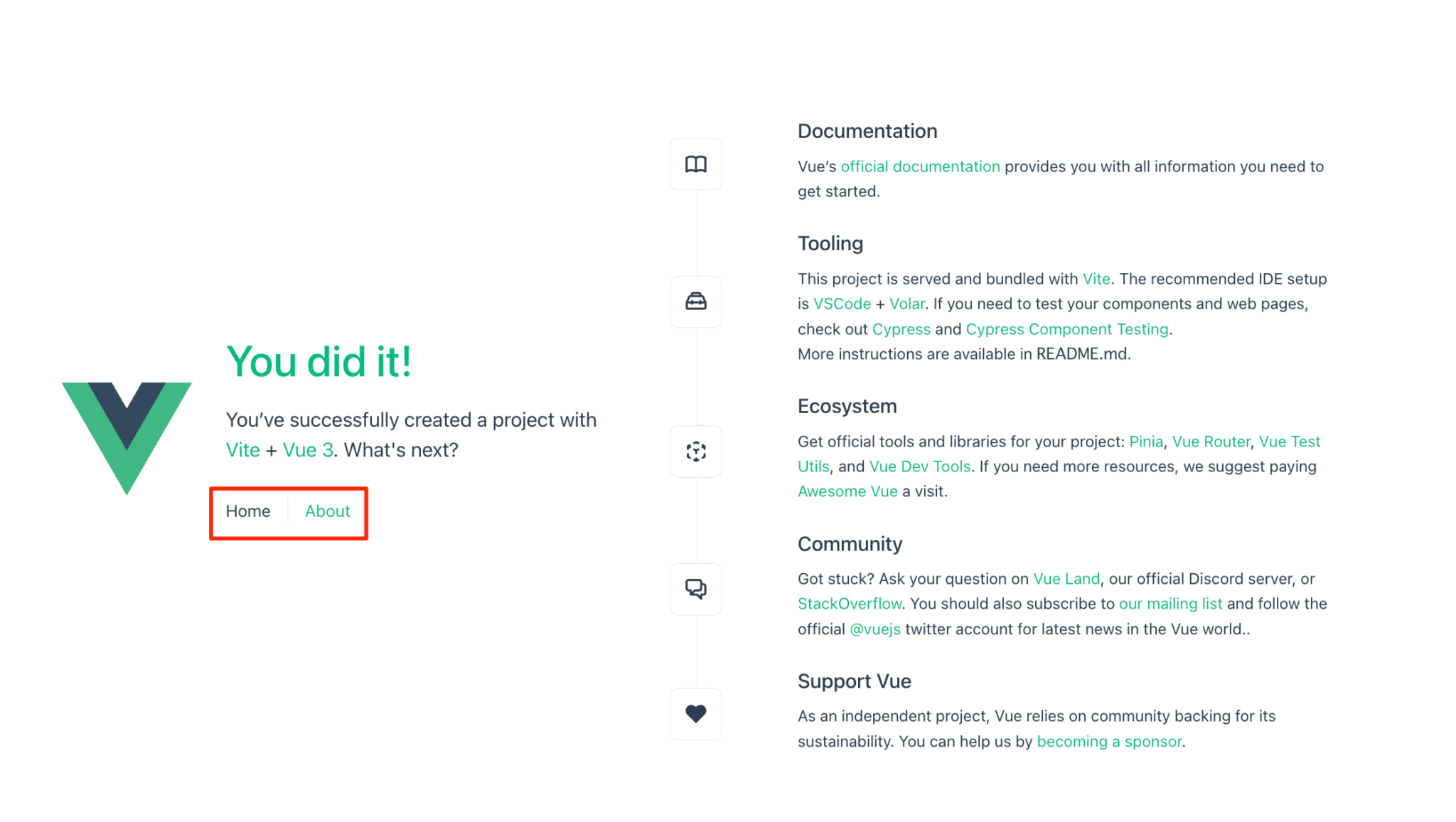Viewport: 1456px width, 822px height.
Task: Open the Vue Land Discord link
Action: coord(1066,578)
